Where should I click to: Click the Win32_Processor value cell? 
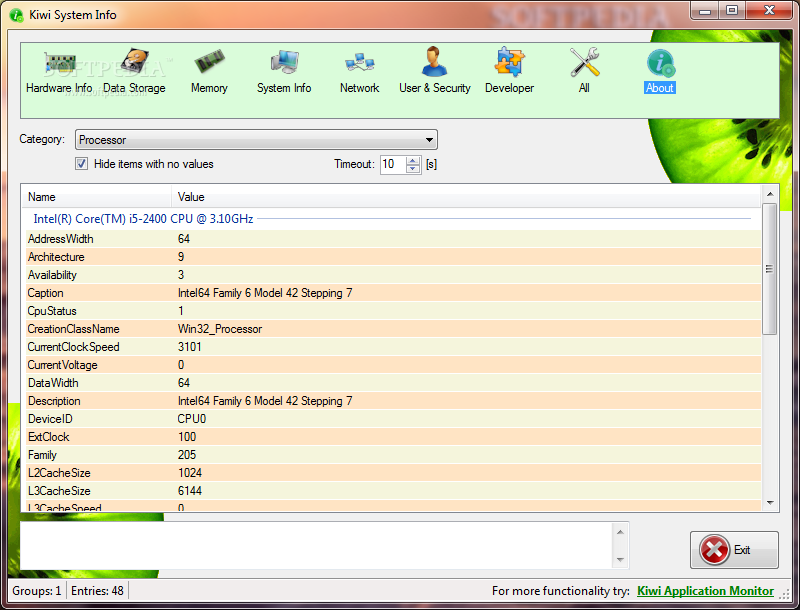(x=220, y=329)
